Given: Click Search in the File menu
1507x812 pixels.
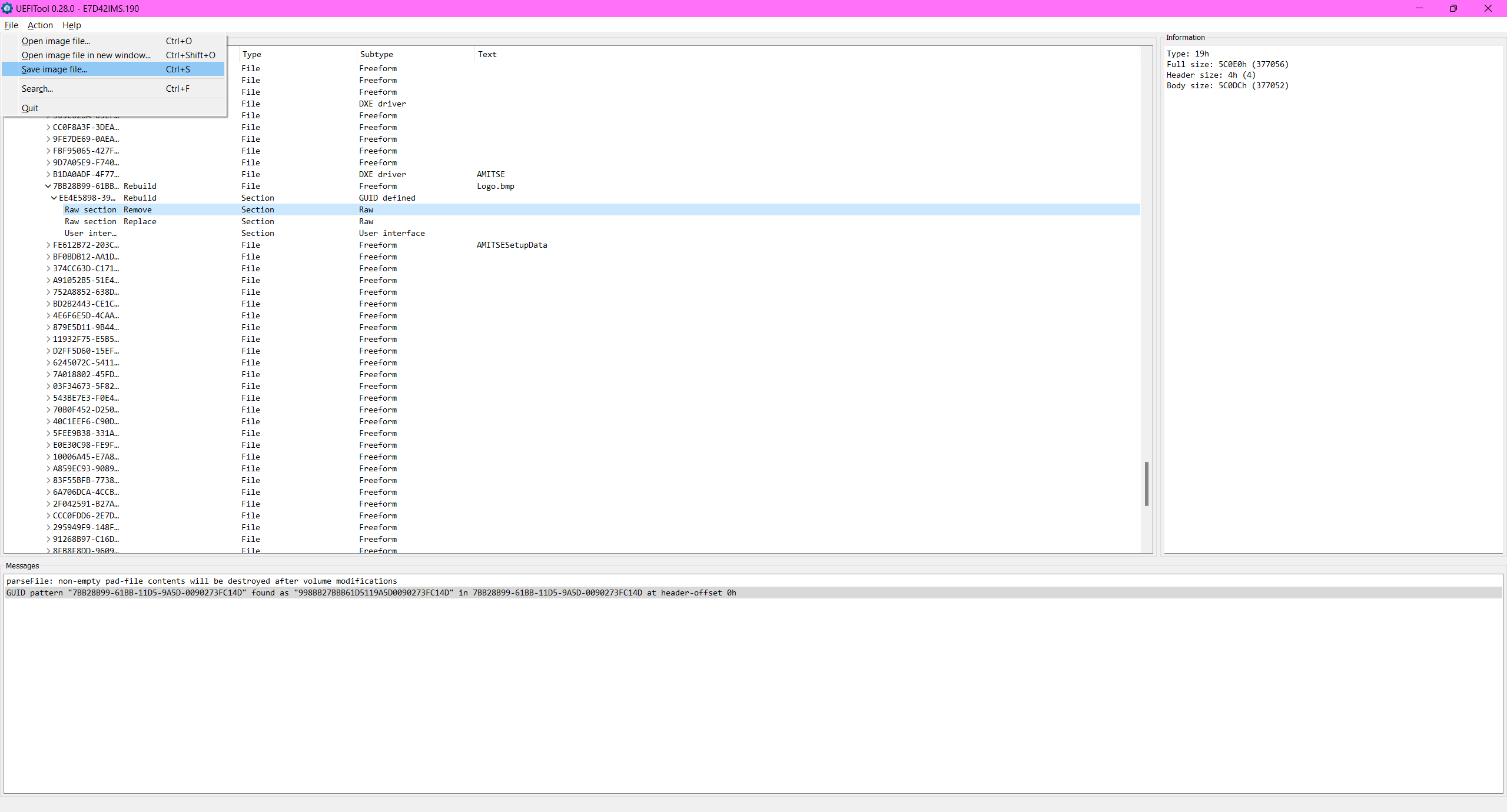Looking at the screenshot, I should pyautogui.click(x=37, y=89).
